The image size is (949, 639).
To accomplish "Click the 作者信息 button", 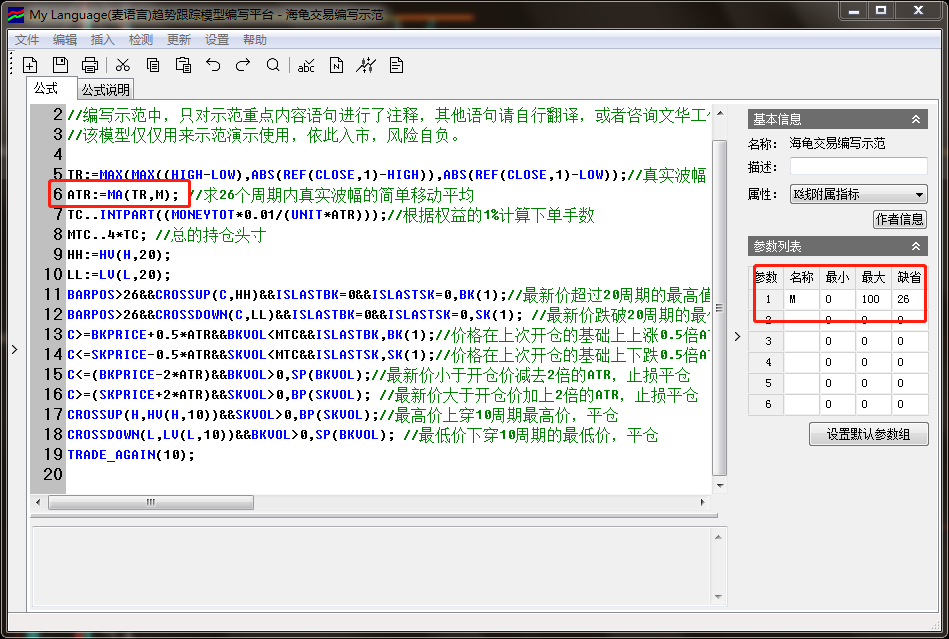I will coord(900,219).
